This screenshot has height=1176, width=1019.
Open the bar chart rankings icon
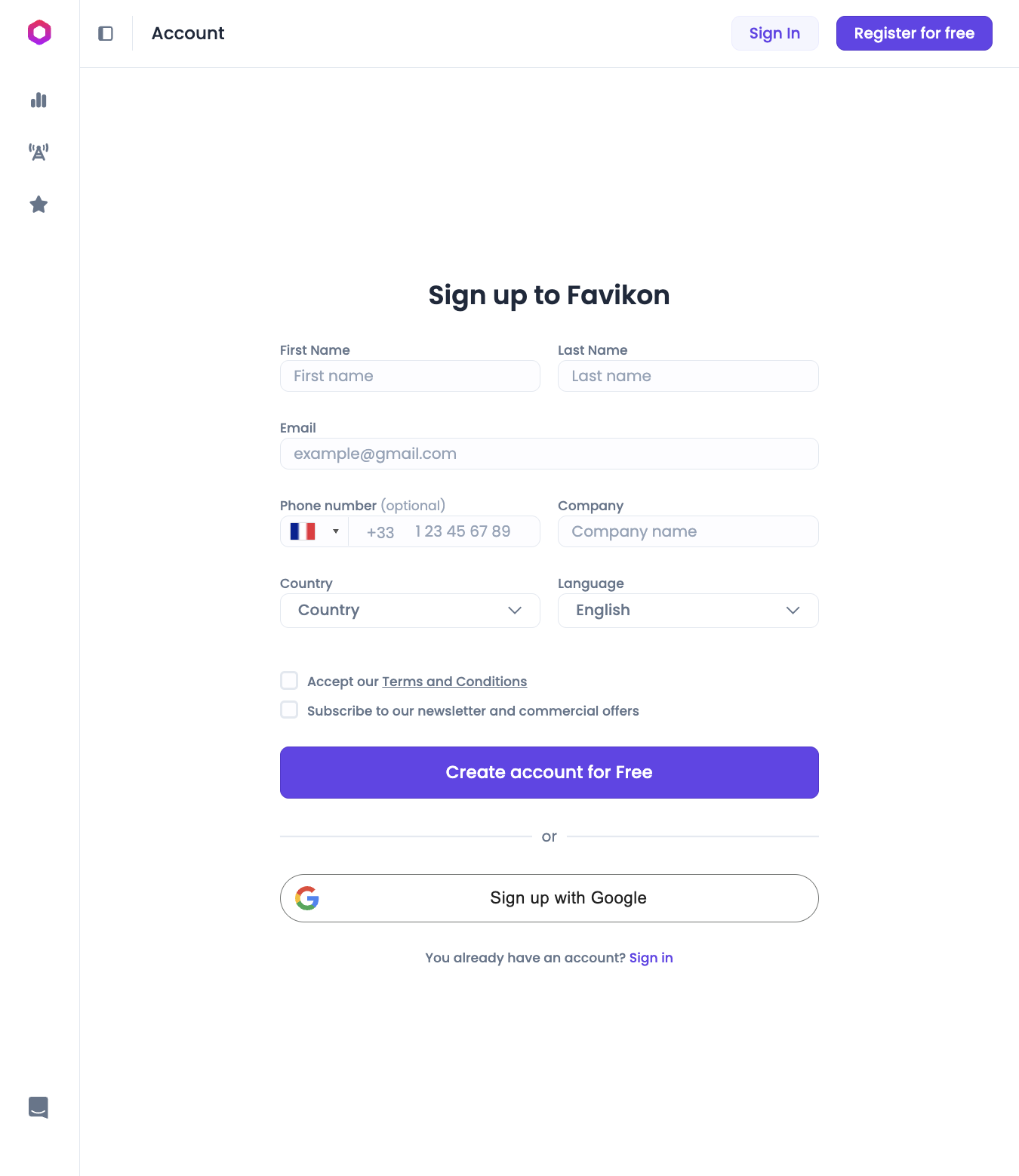point(38,100)
